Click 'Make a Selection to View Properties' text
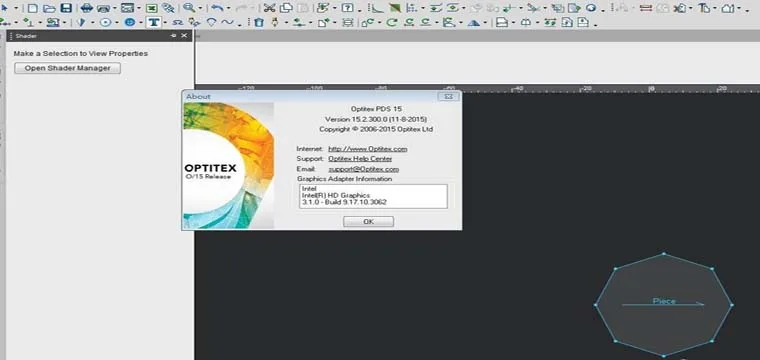The image size is (760, 360). pyautogui.click(x=80, y=54)
